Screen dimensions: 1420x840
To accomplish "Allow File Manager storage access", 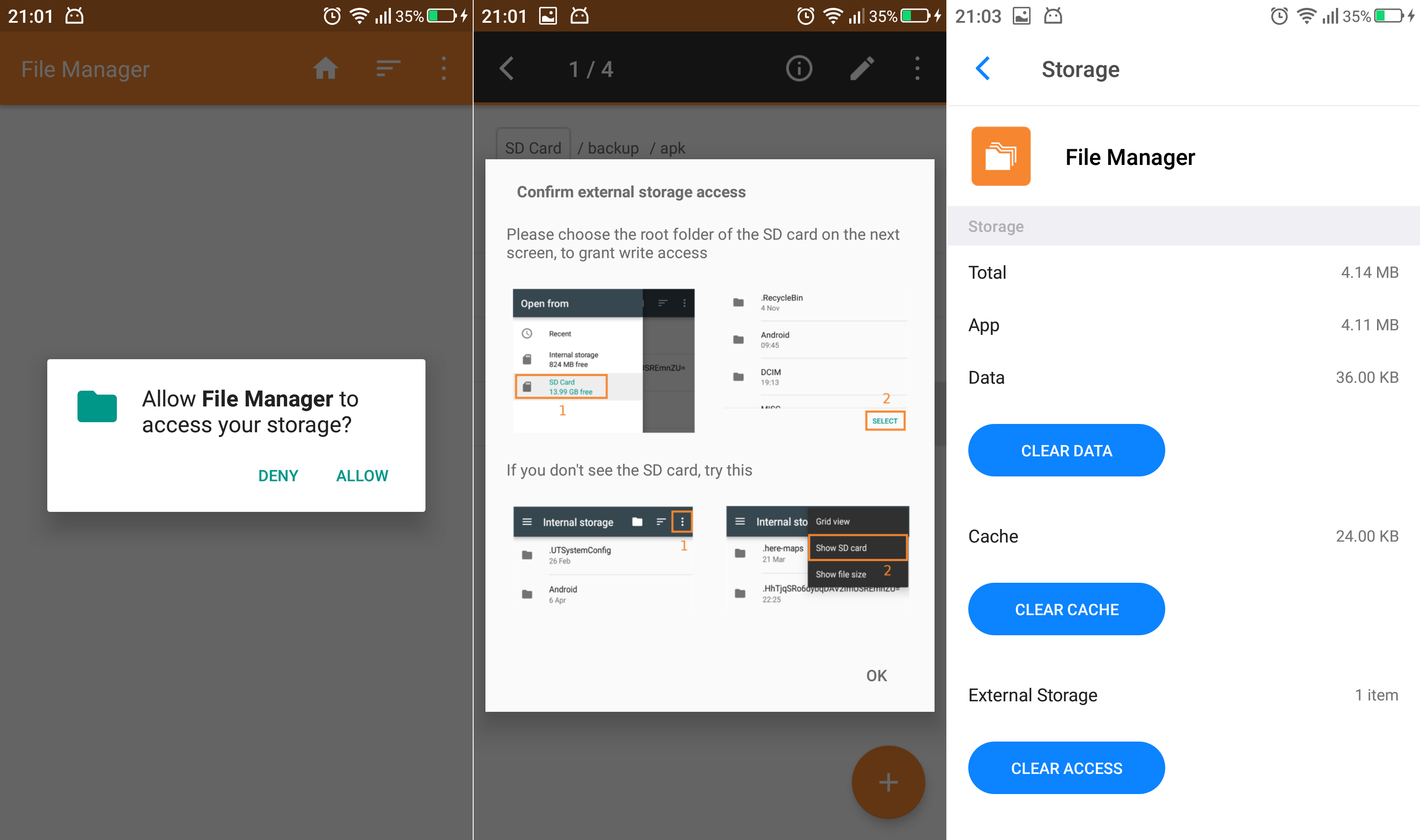I will [362, 476].
